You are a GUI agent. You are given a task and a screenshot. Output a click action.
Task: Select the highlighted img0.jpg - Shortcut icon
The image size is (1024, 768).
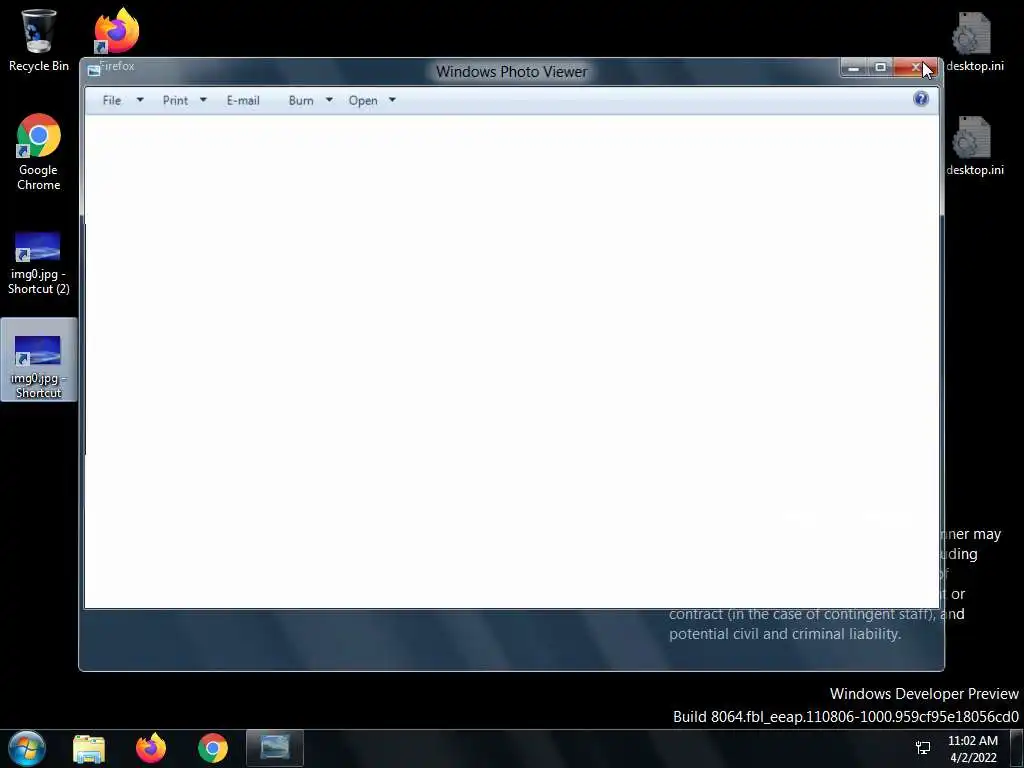(39, 360)
